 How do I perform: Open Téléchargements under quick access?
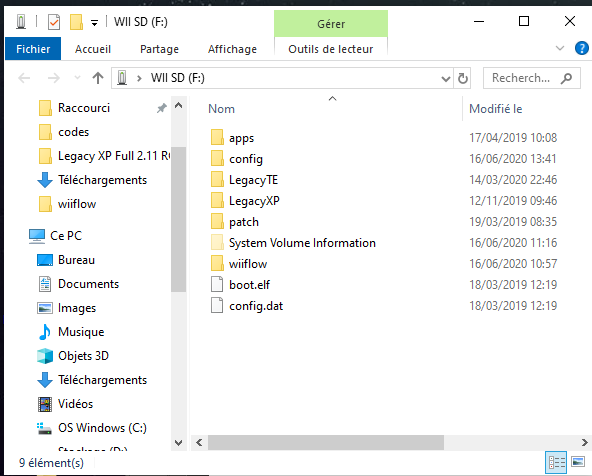click(x=102, y=180)
